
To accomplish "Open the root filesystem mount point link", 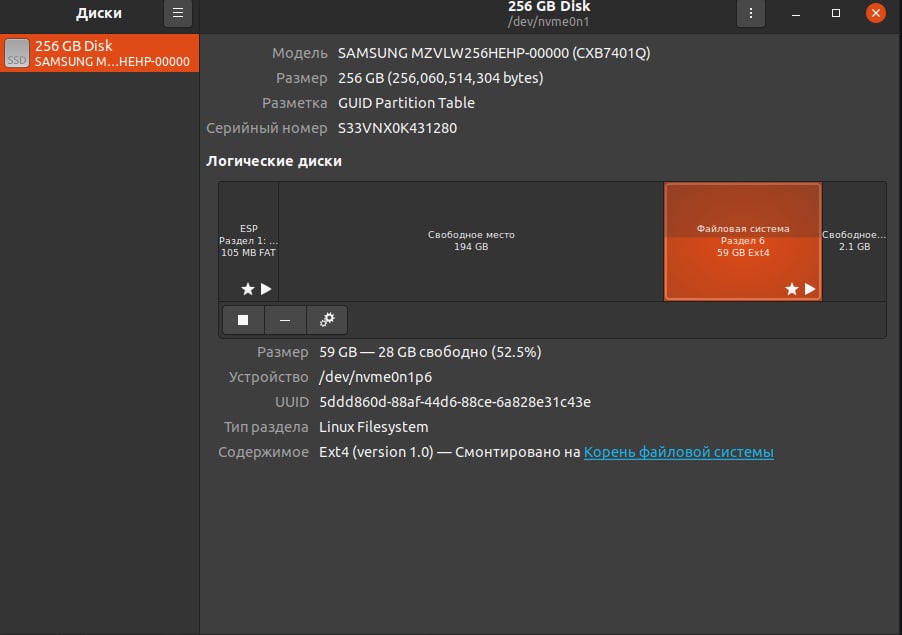I will (x=678, y=452).
